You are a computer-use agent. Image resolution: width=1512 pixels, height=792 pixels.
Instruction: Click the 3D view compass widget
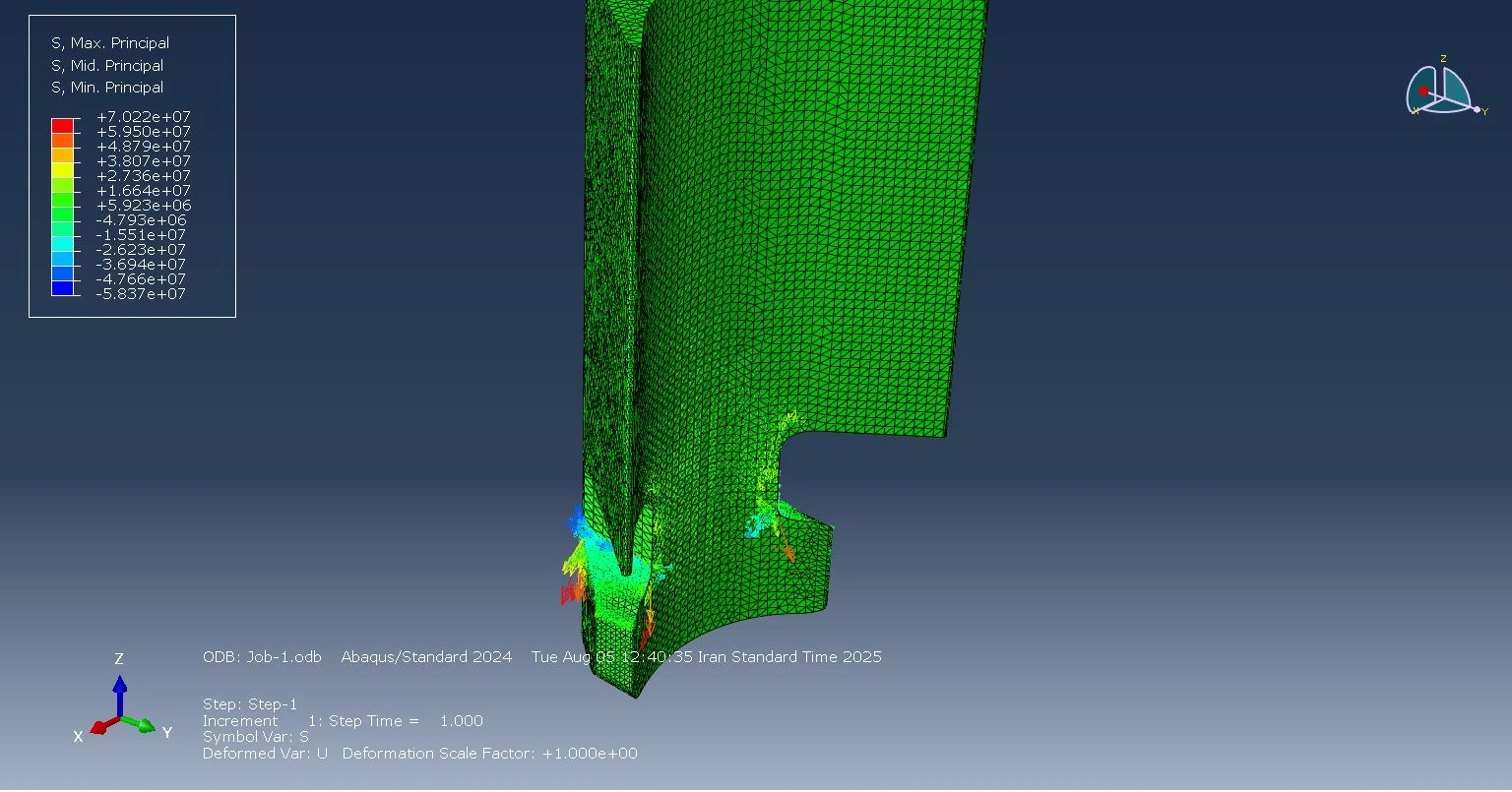click(x=1440, y=91)
